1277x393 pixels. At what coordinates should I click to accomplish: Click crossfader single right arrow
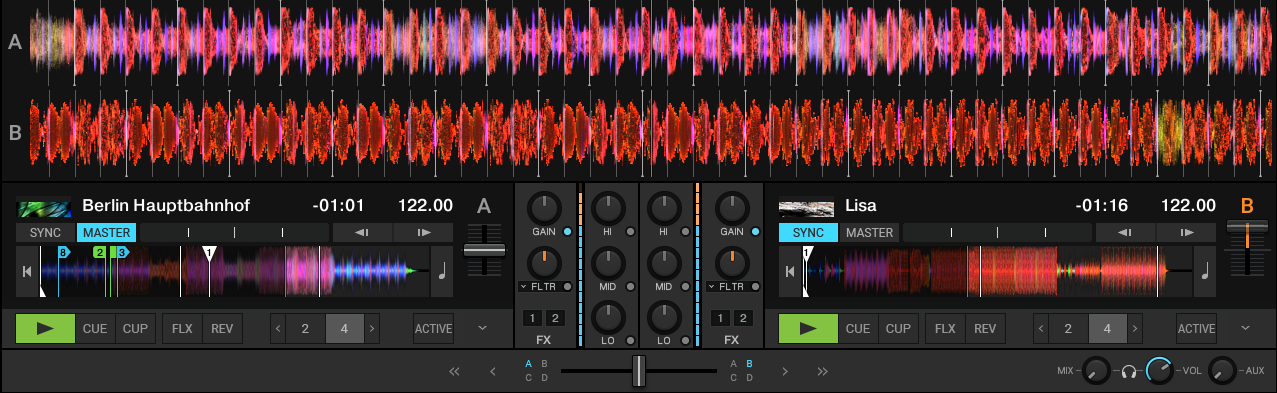(785, 371)
